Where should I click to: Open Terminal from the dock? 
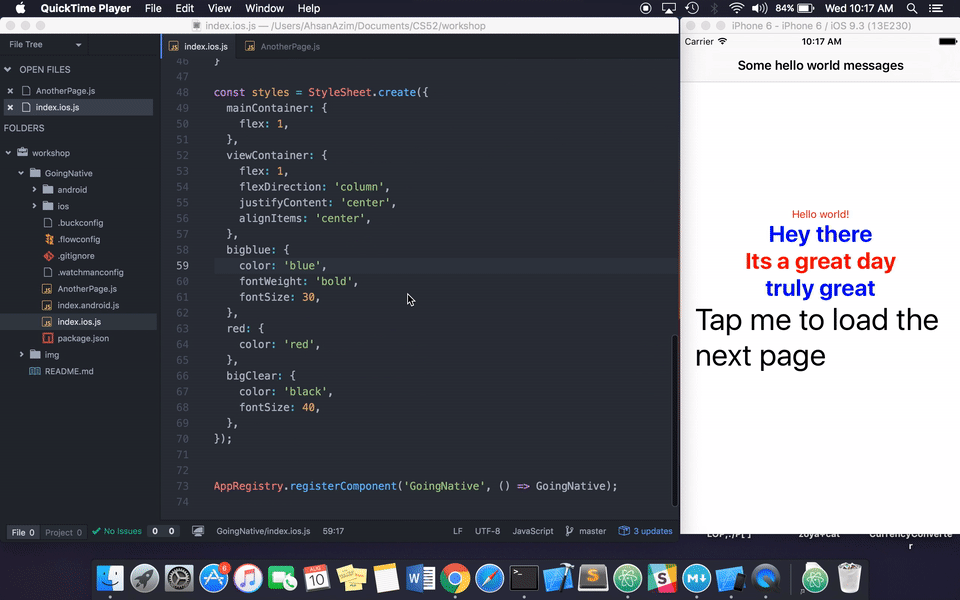(x=524, y=577)
